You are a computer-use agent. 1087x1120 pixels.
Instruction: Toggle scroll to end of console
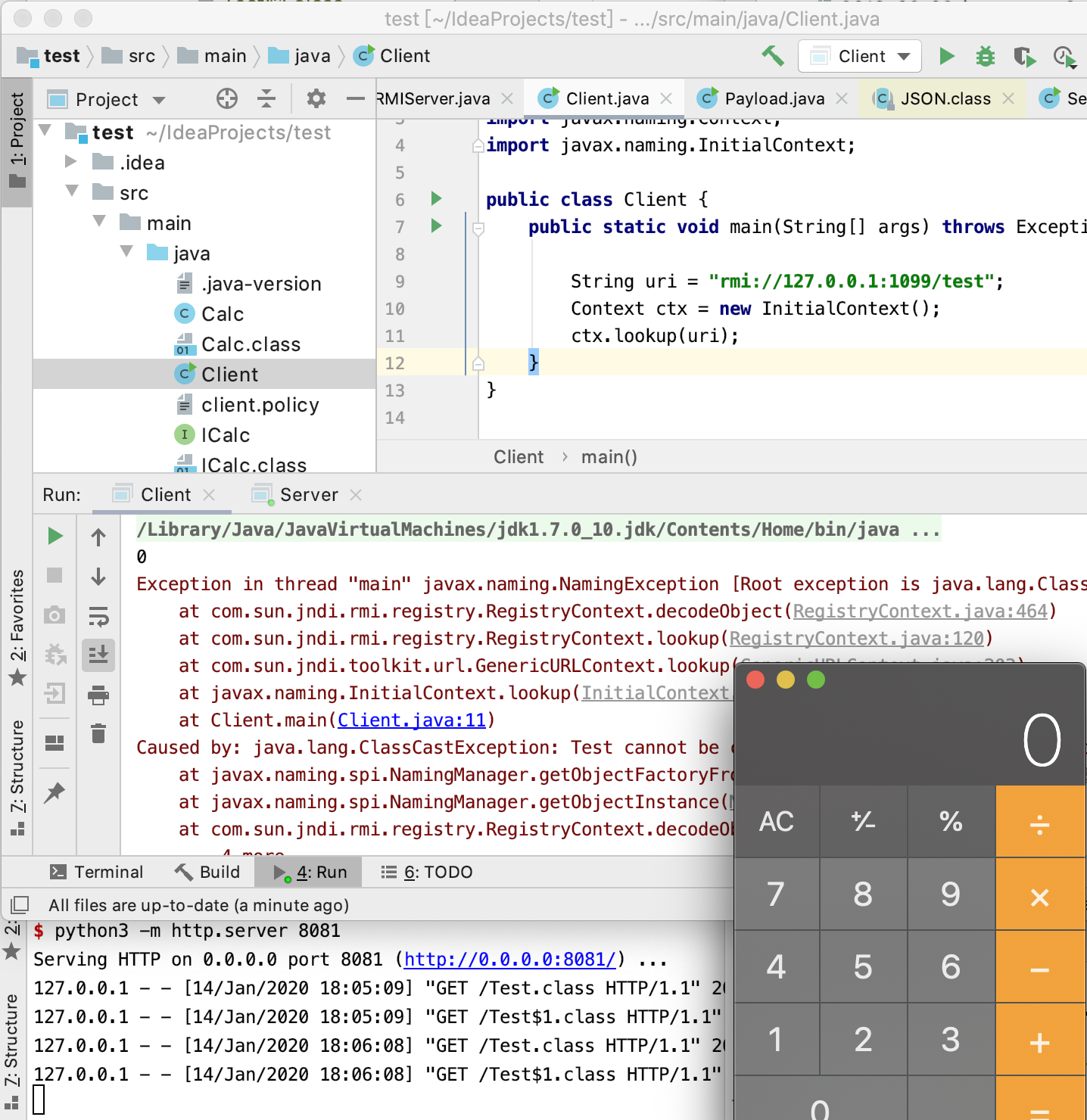(x=98, y=655)
